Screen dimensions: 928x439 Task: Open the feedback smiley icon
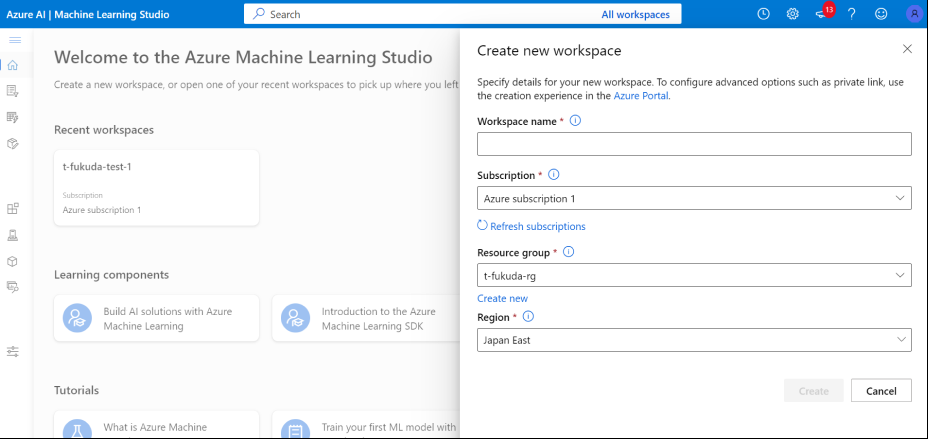pos(881,14)
